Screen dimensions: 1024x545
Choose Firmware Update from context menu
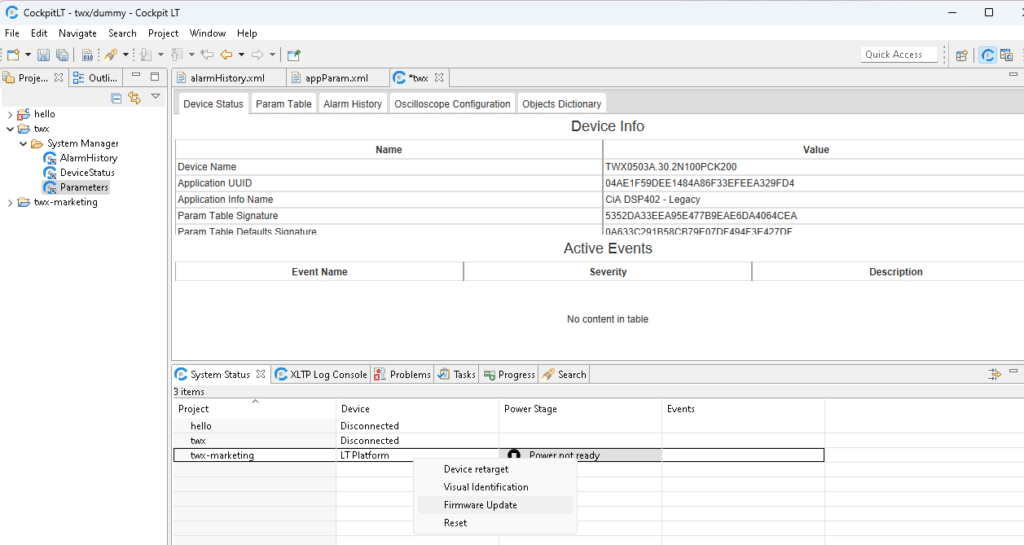495,505
